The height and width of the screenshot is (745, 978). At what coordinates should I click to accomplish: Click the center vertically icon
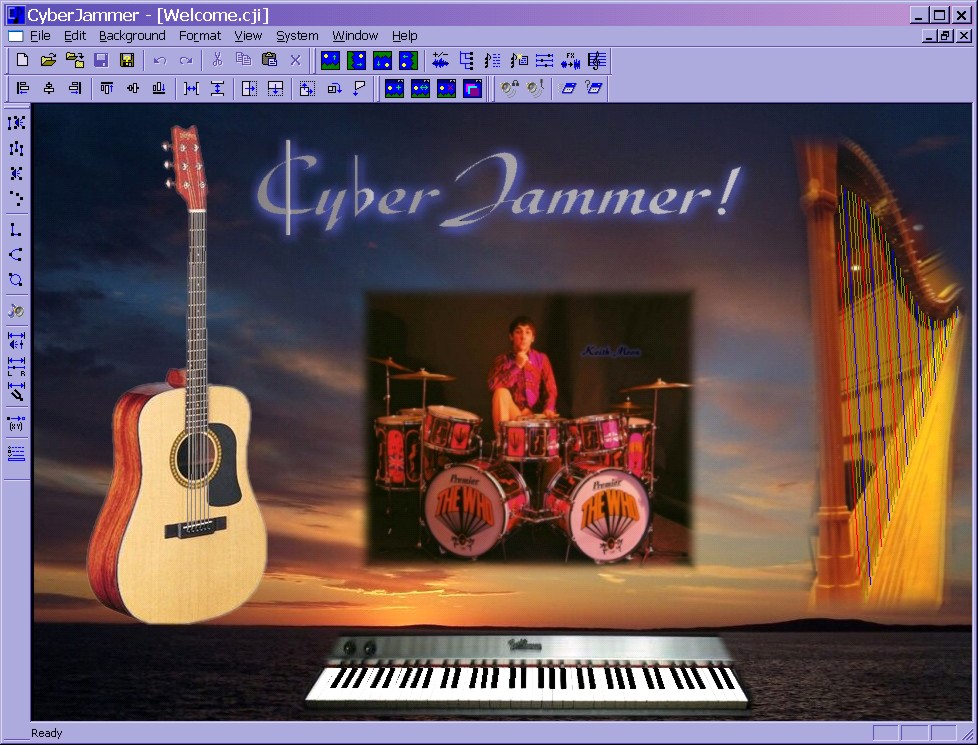tap(133, 89)
